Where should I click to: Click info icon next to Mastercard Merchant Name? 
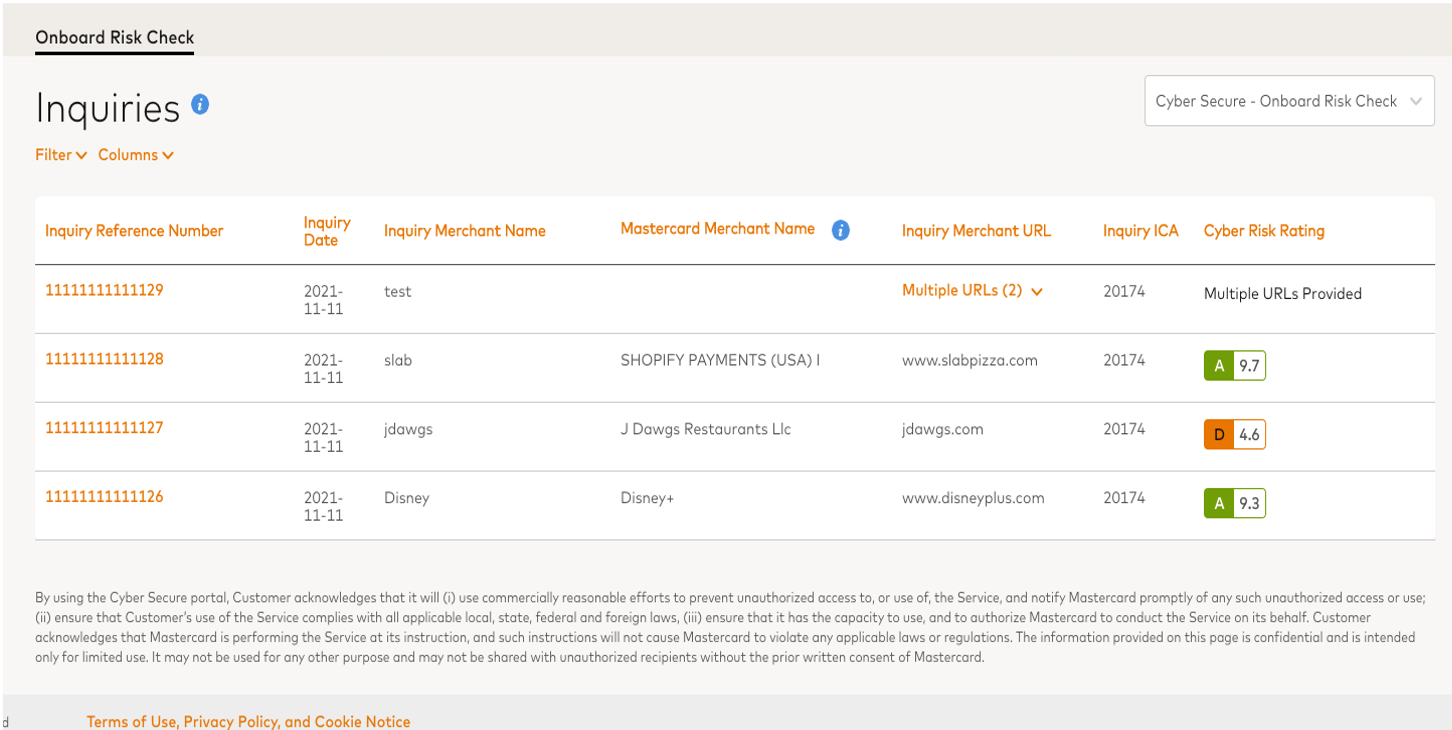(841, 231)
